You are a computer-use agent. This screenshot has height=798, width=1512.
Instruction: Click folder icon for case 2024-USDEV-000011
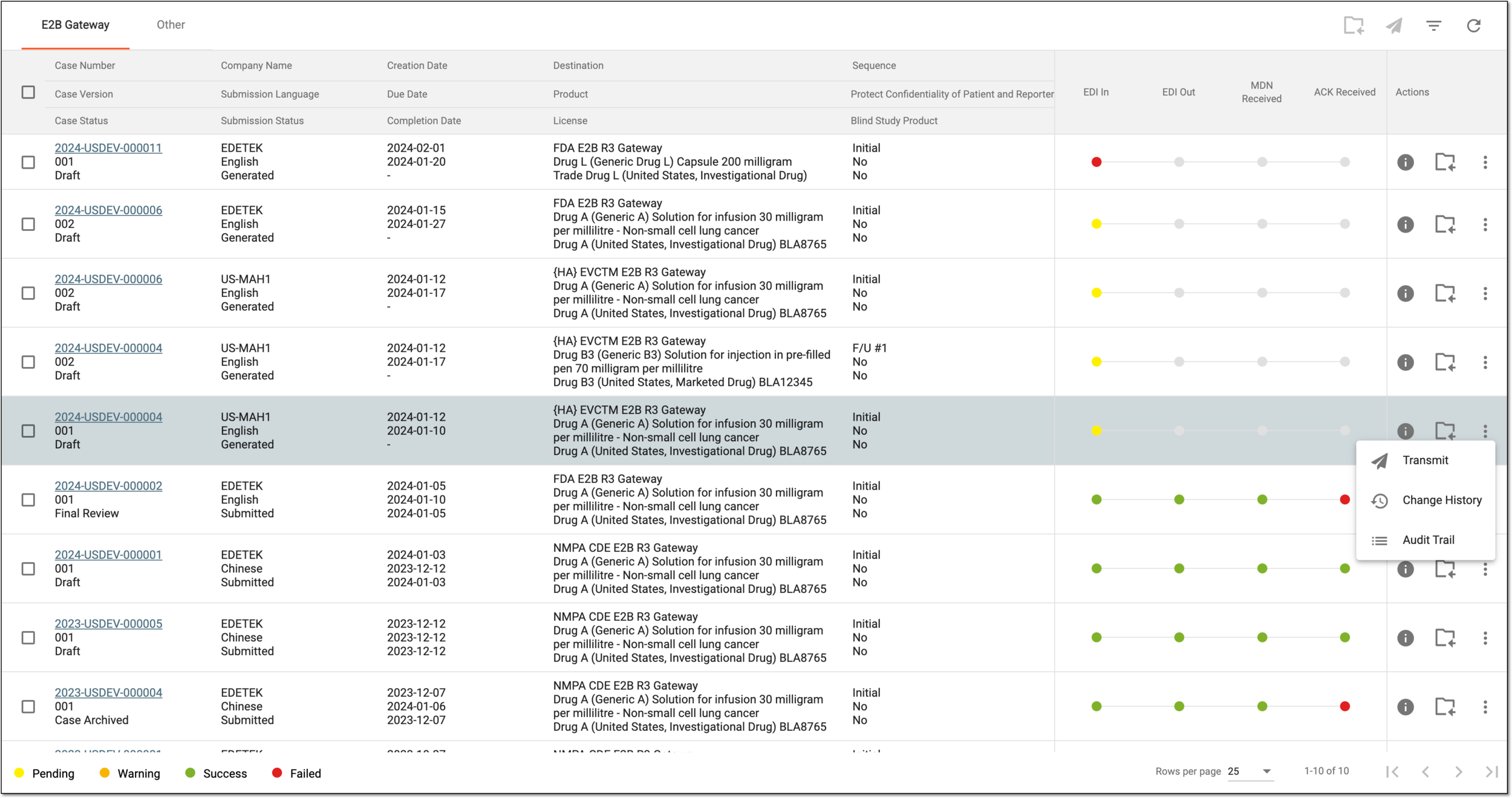(1445, 162)
